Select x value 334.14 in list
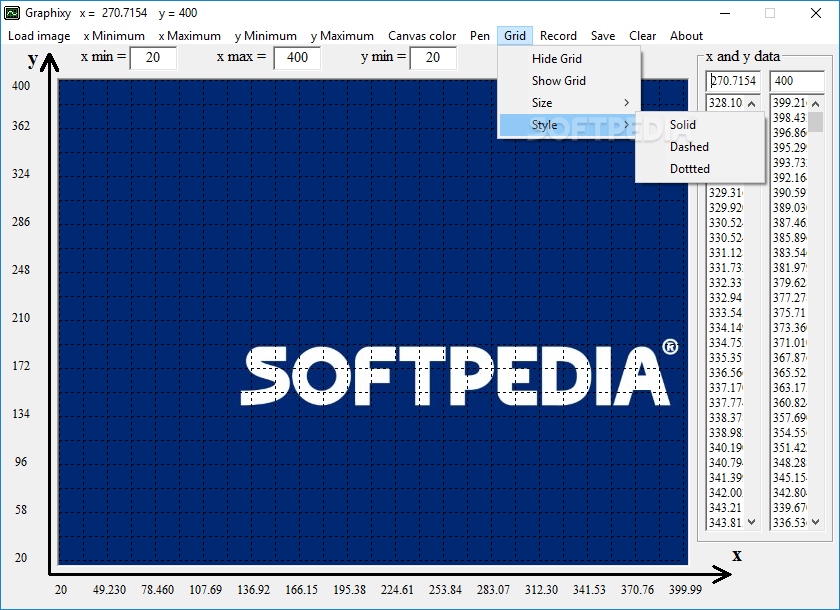 tap(726, 328)
